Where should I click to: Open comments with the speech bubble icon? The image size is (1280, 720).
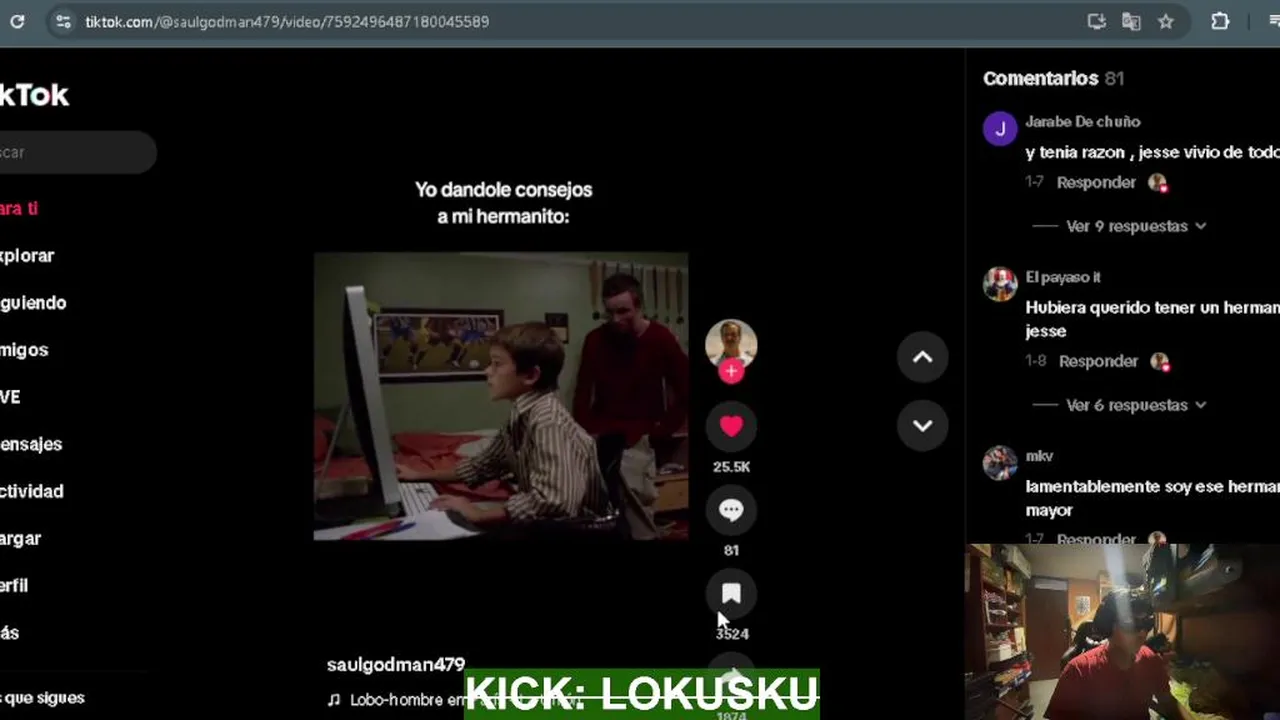(731, 510)
